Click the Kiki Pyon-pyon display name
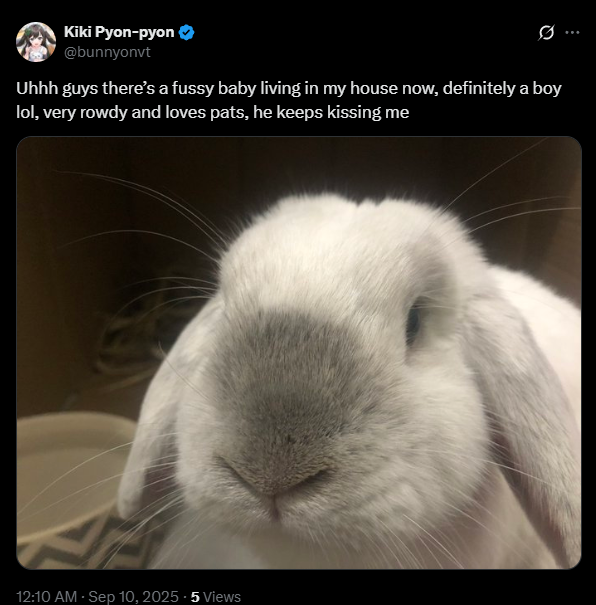The height and width of the screenshot is (605, 596). tap(119, 32)
